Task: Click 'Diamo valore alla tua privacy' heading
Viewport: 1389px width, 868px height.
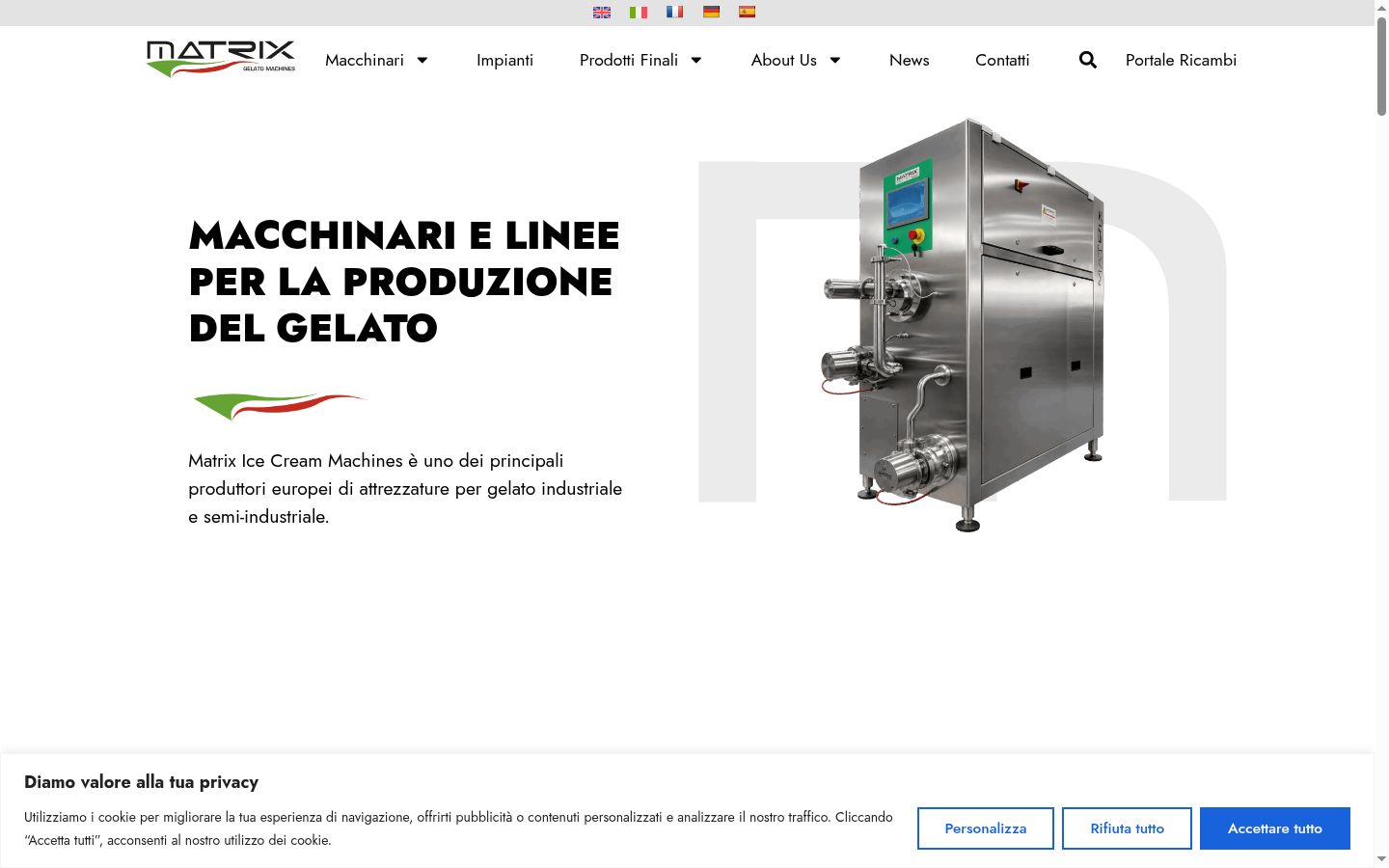Action: 141,782
